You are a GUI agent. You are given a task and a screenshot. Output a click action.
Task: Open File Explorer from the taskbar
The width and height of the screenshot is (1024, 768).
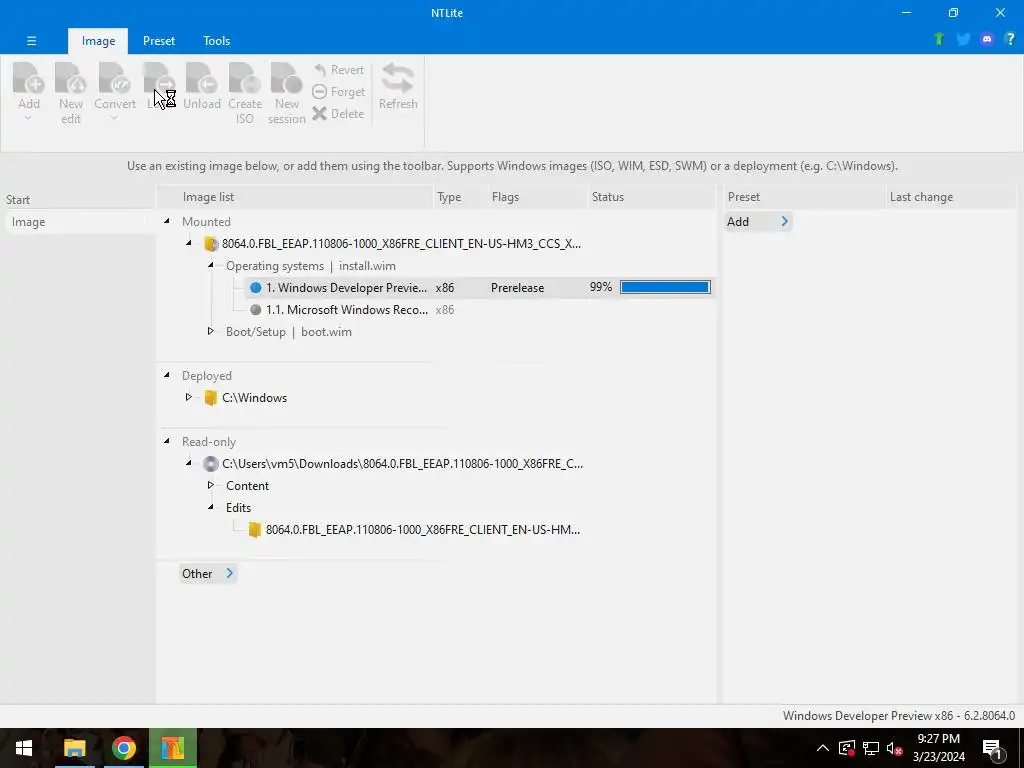tap(74, 748)
